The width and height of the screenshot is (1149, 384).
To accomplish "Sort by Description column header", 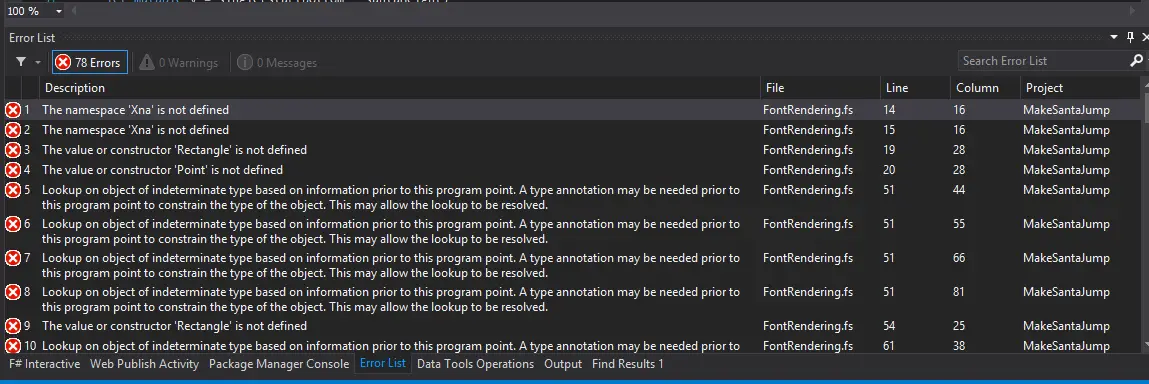I will coord(399,88).
